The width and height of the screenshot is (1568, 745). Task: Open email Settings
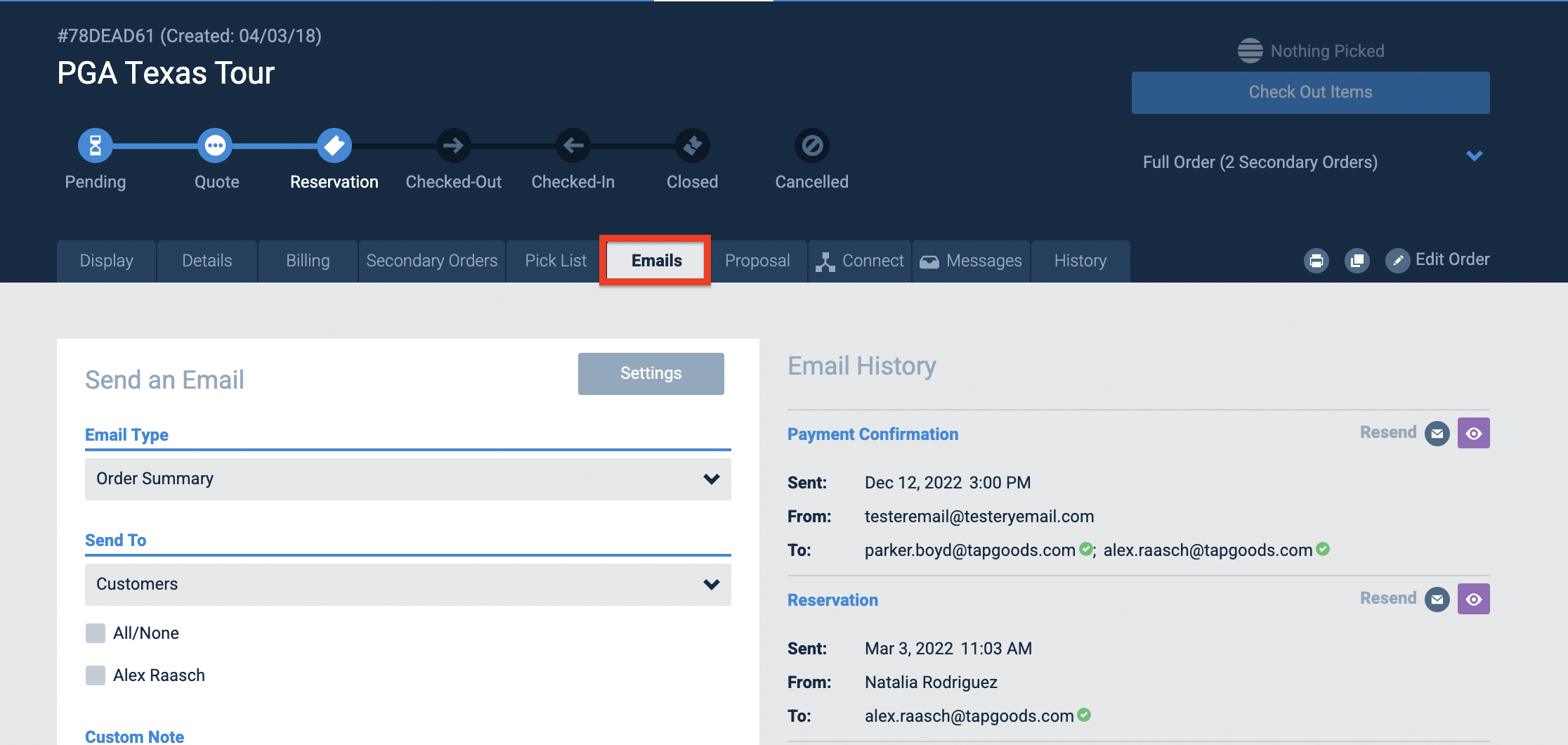[651, 373]
